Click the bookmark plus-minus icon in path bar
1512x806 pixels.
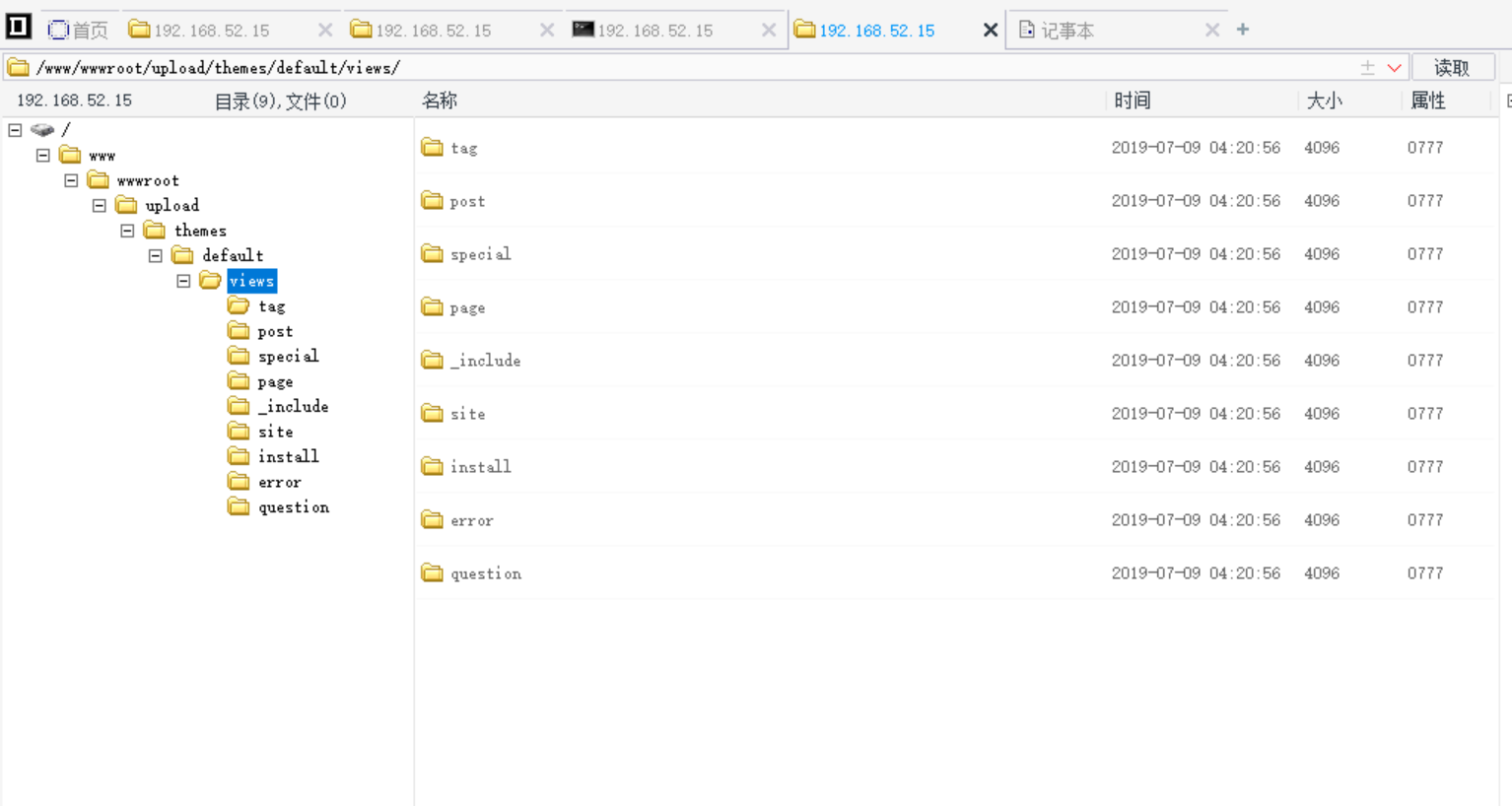coord(1367,68)
